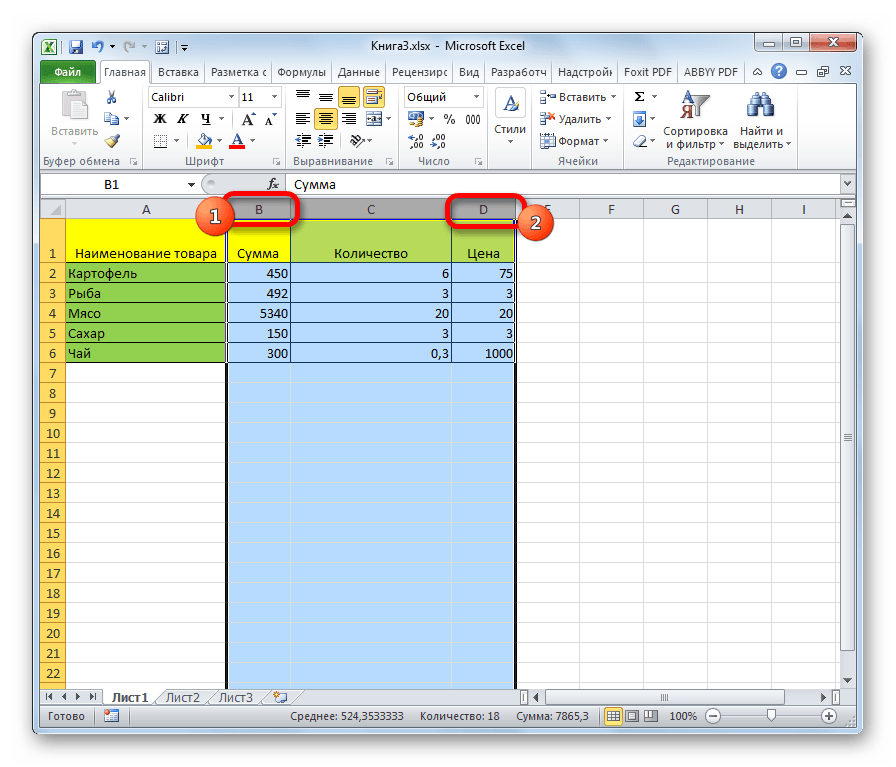This screenshot has height=767, width=896.
Task: Click the Percent style icon
Action: [447, 119]
